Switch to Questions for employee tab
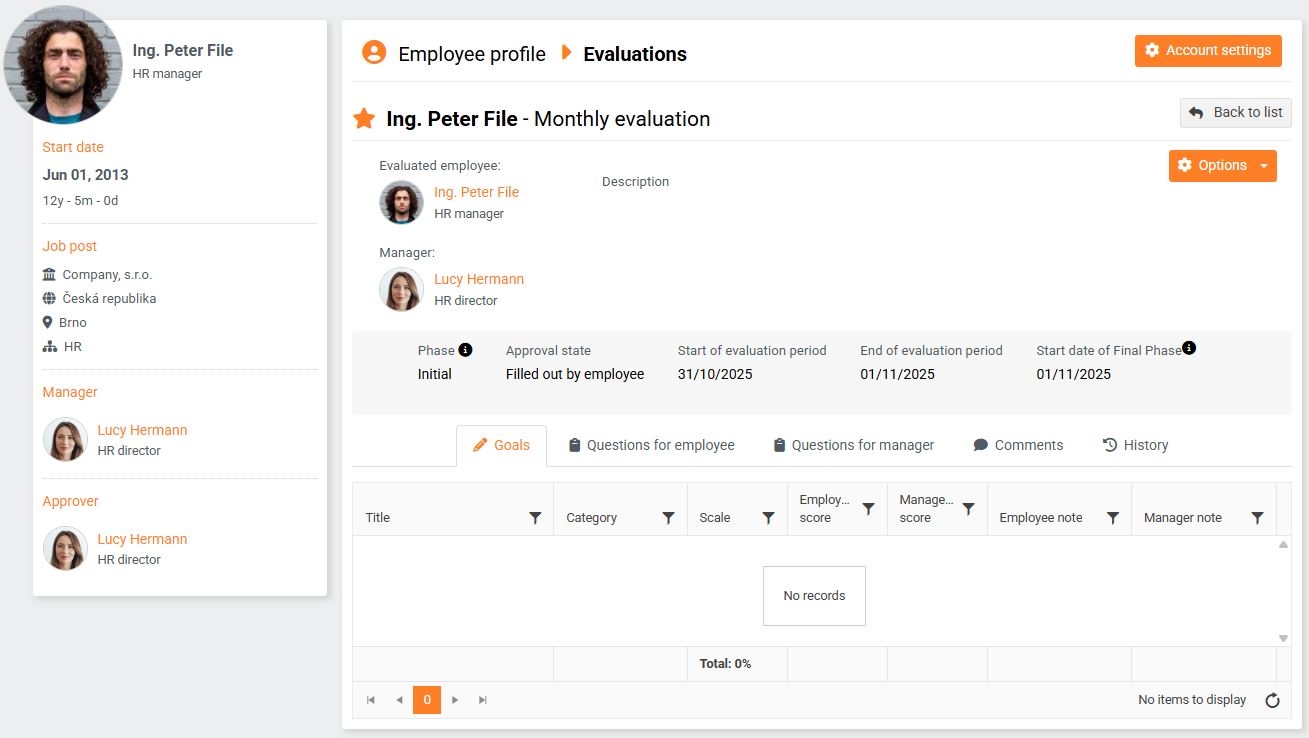 651,445
